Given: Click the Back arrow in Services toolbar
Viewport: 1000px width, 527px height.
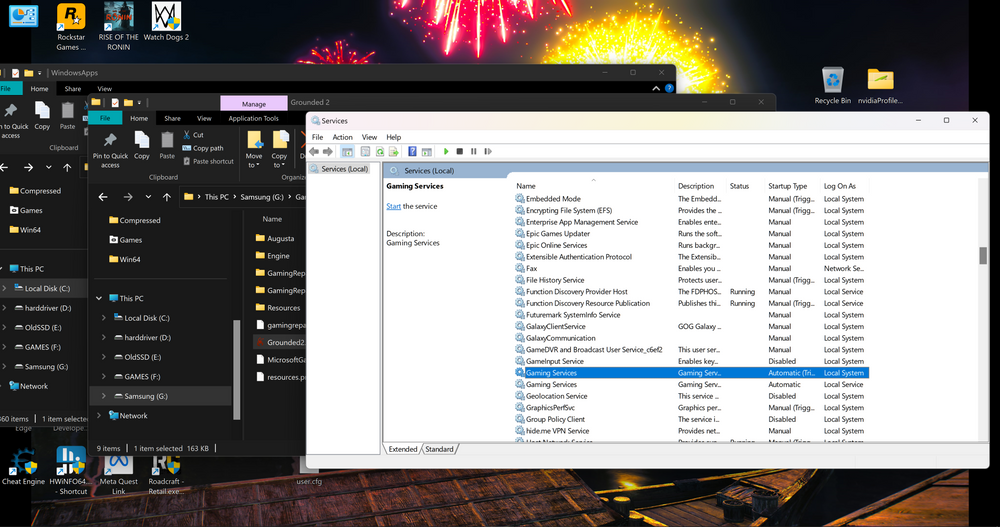Looking at the screenshot, I should [314, 151].
